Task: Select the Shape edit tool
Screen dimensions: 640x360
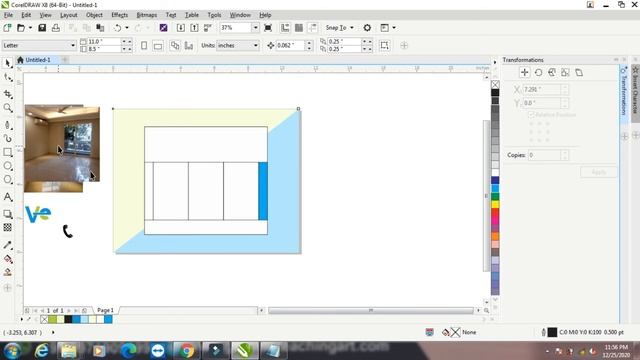Action: [x=8, y=78]
